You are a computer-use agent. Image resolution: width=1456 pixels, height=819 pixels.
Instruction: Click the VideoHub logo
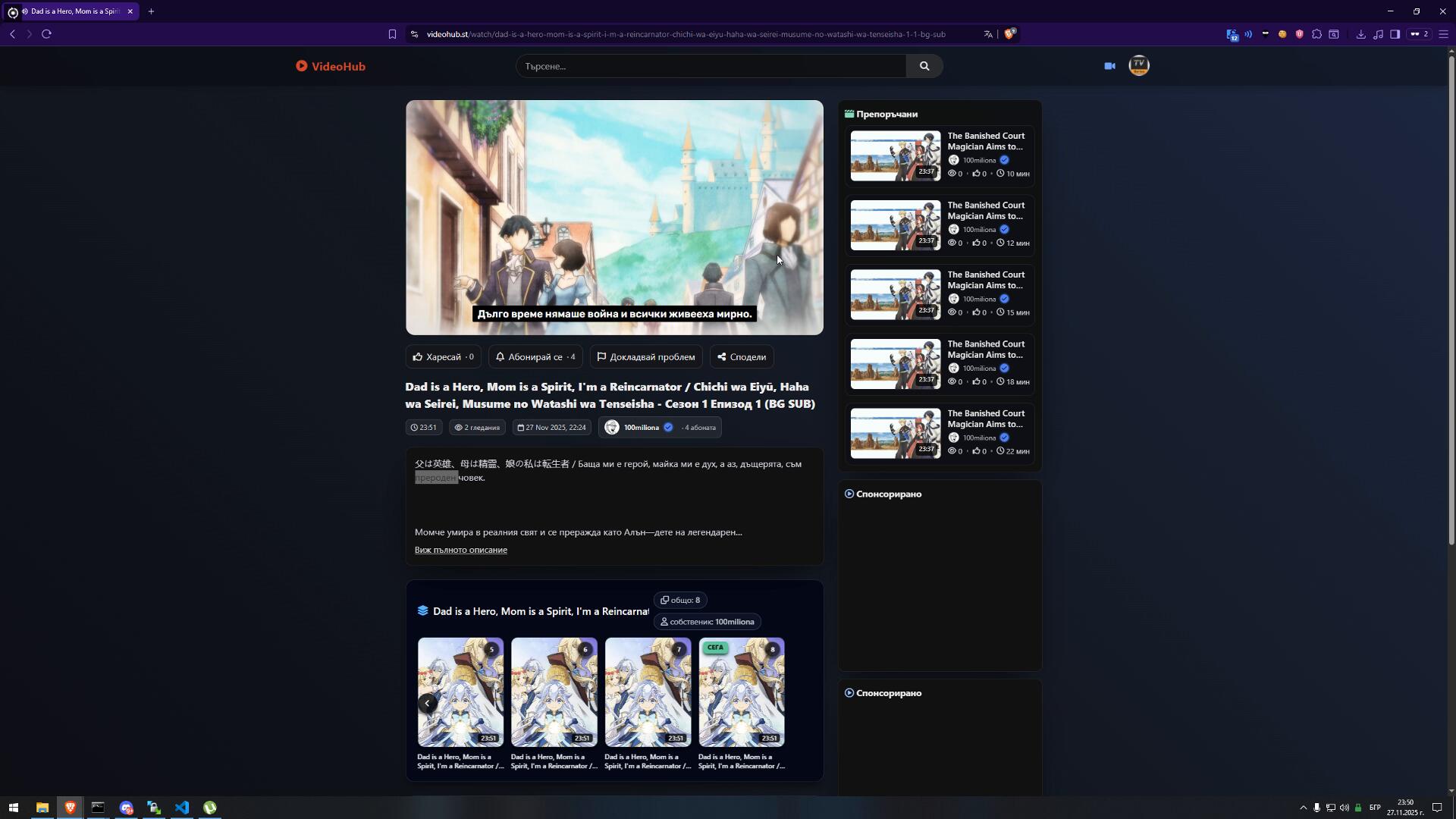pyautogui.click(x=331, y=66)
